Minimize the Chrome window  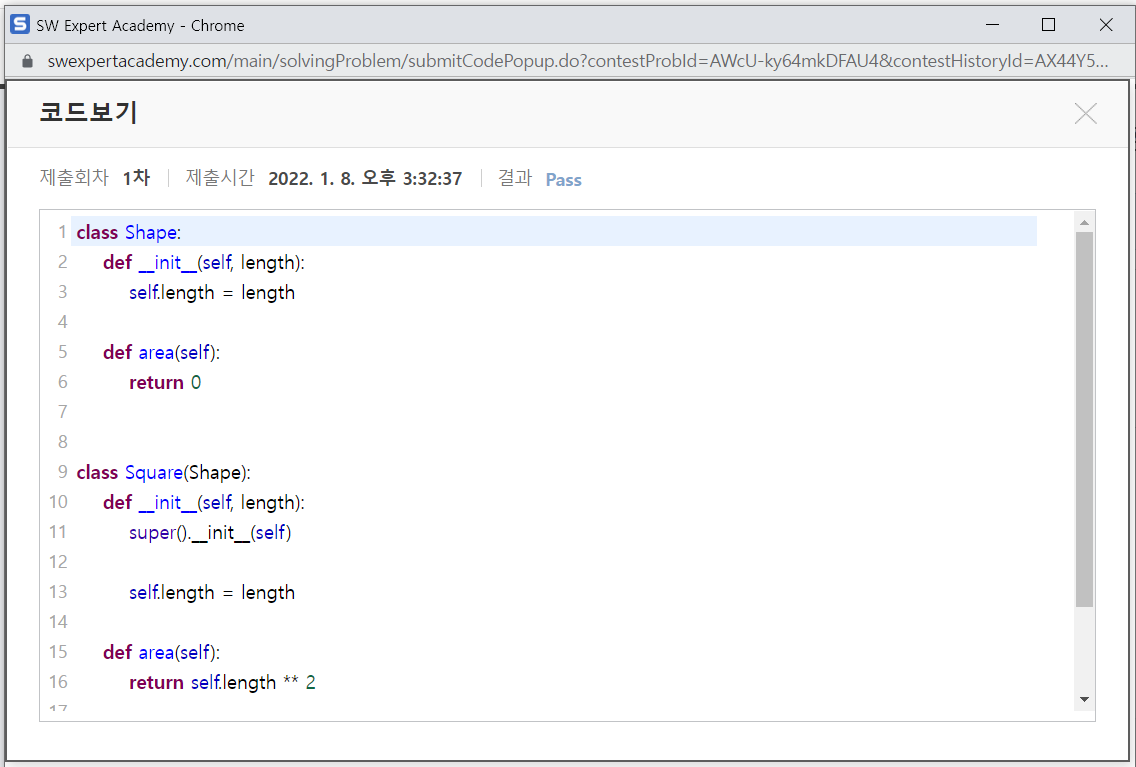(993, 25)
